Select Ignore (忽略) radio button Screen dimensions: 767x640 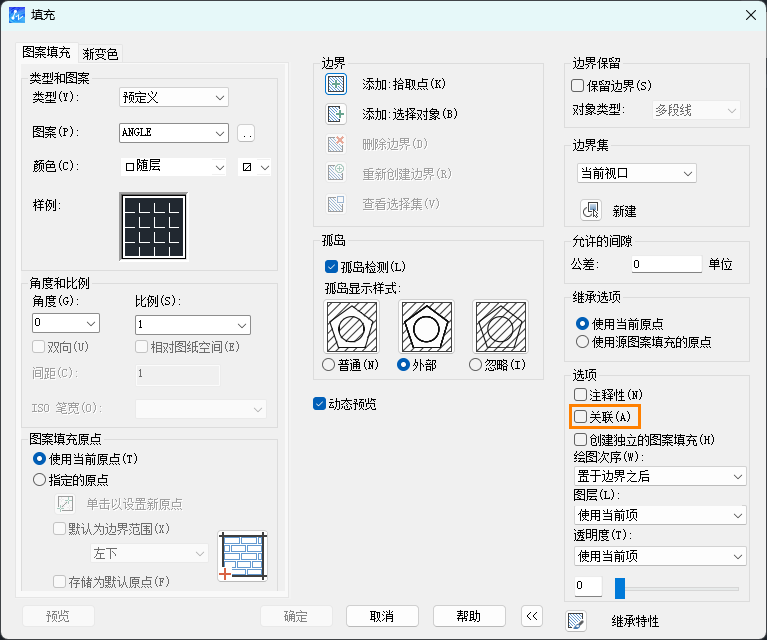475,365
